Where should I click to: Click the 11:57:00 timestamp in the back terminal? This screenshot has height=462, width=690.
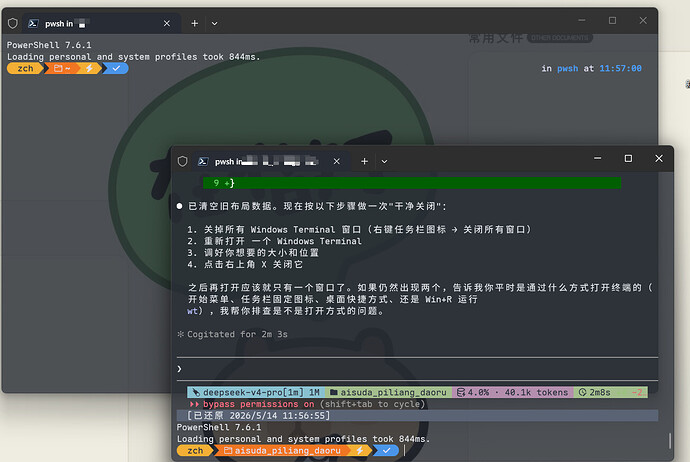point(620,69)
